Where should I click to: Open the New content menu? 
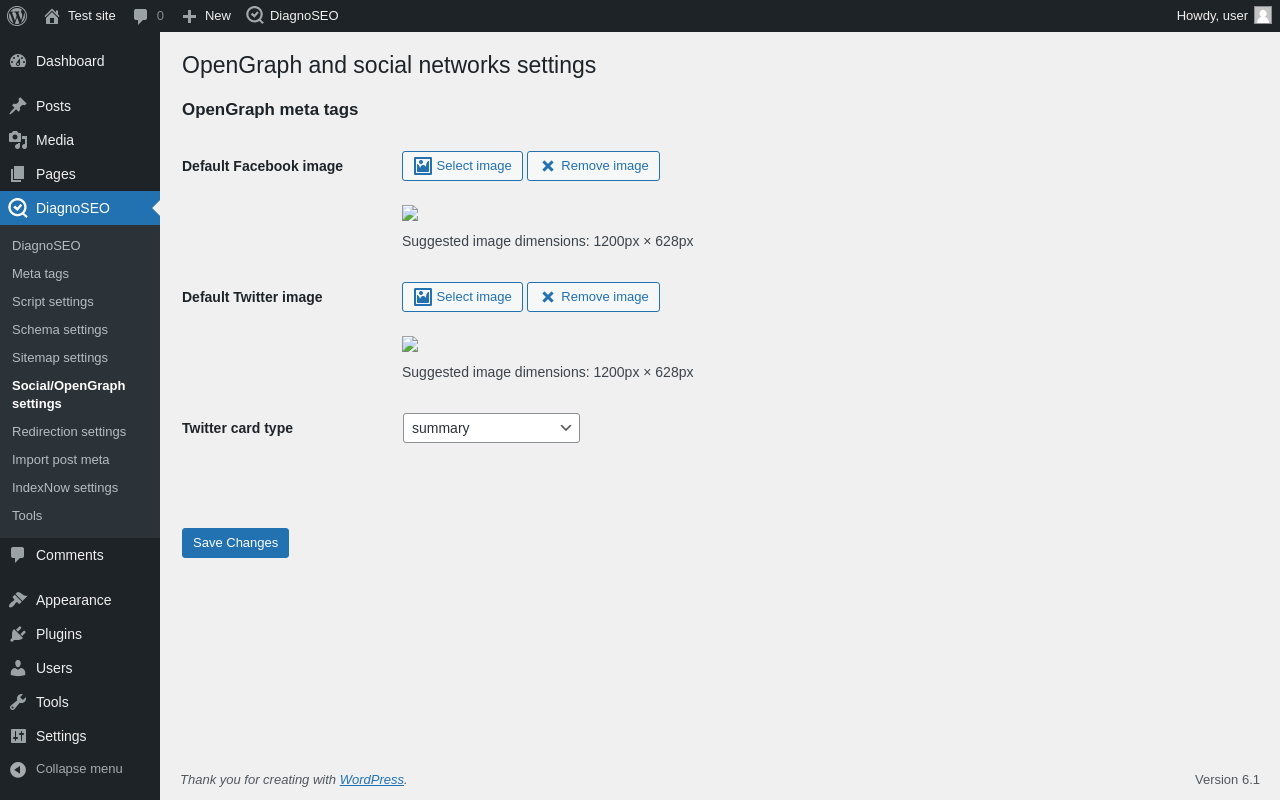(x=206, y=16)
